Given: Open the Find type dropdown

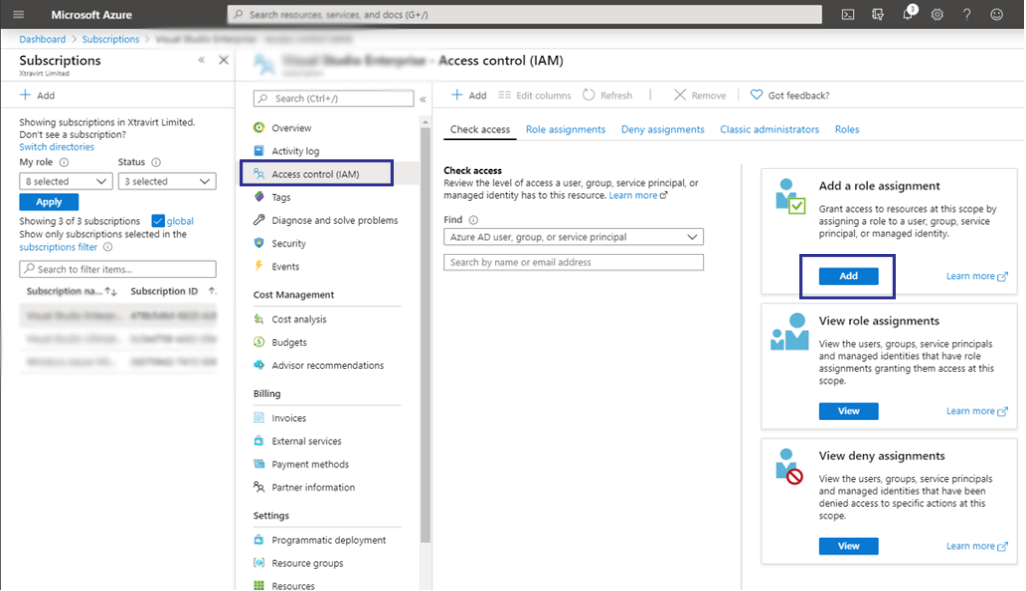Looking at the screenshot, I should point(573,237).
